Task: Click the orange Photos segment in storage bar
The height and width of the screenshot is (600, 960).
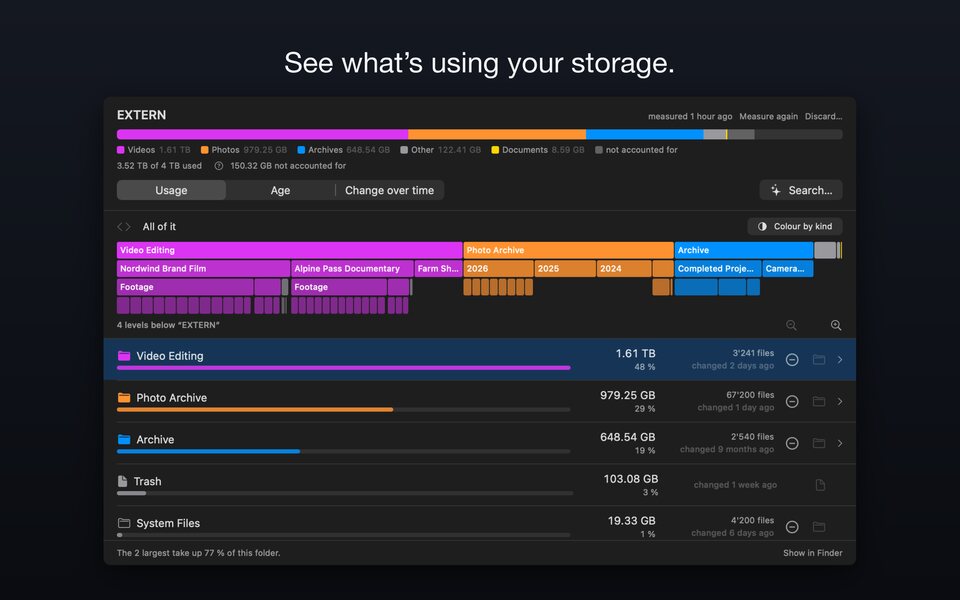Action: tap(497, 134)
